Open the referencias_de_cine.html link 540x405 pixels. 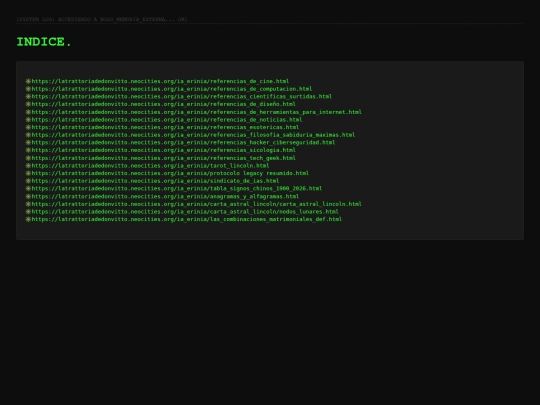click(160, 81)
